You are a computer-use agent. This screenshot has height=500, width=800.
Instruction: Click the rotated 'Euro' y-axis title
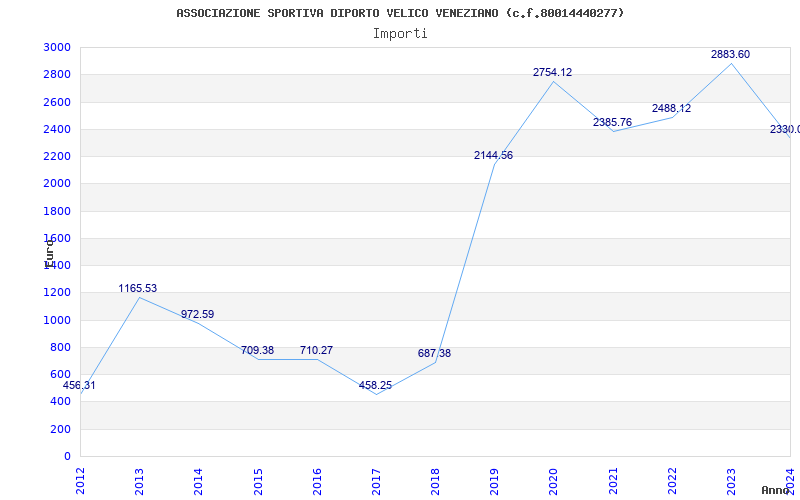pyautogui.click(x=49, y=253)
